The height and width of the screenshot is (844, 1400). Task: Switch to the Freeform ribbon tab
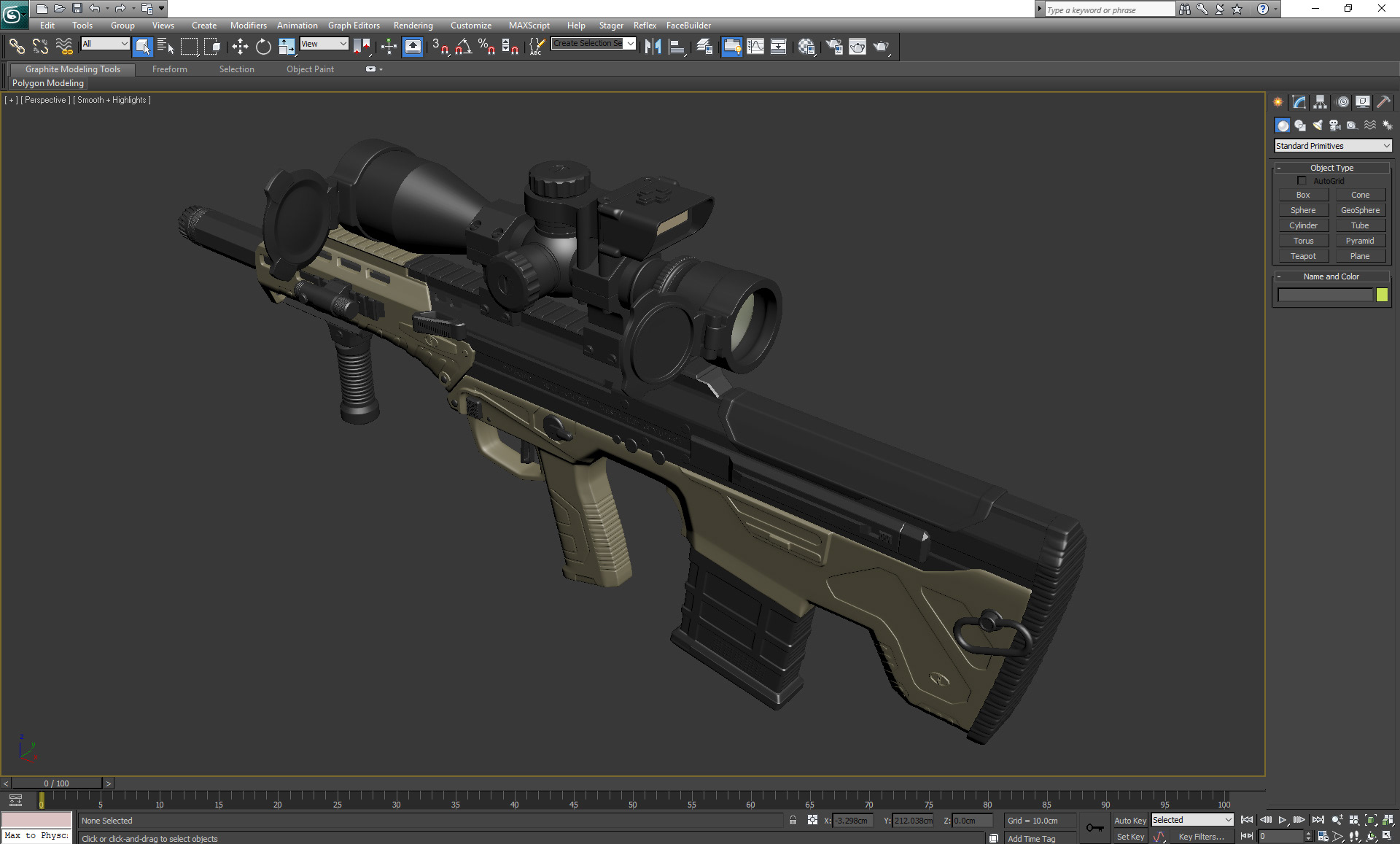169,69
